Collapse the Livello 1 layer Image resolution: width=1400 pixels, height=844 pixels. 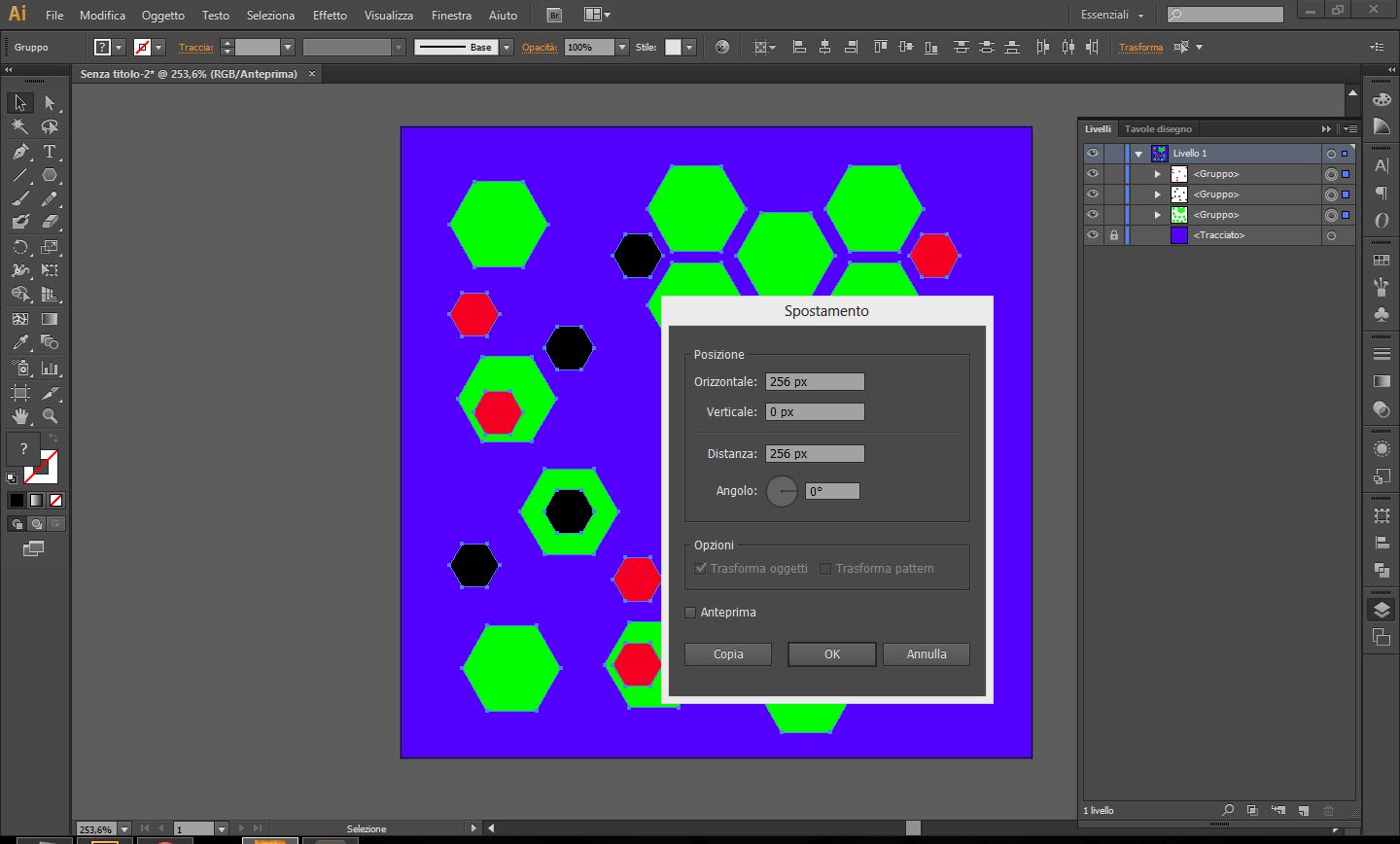(1138, 154)
